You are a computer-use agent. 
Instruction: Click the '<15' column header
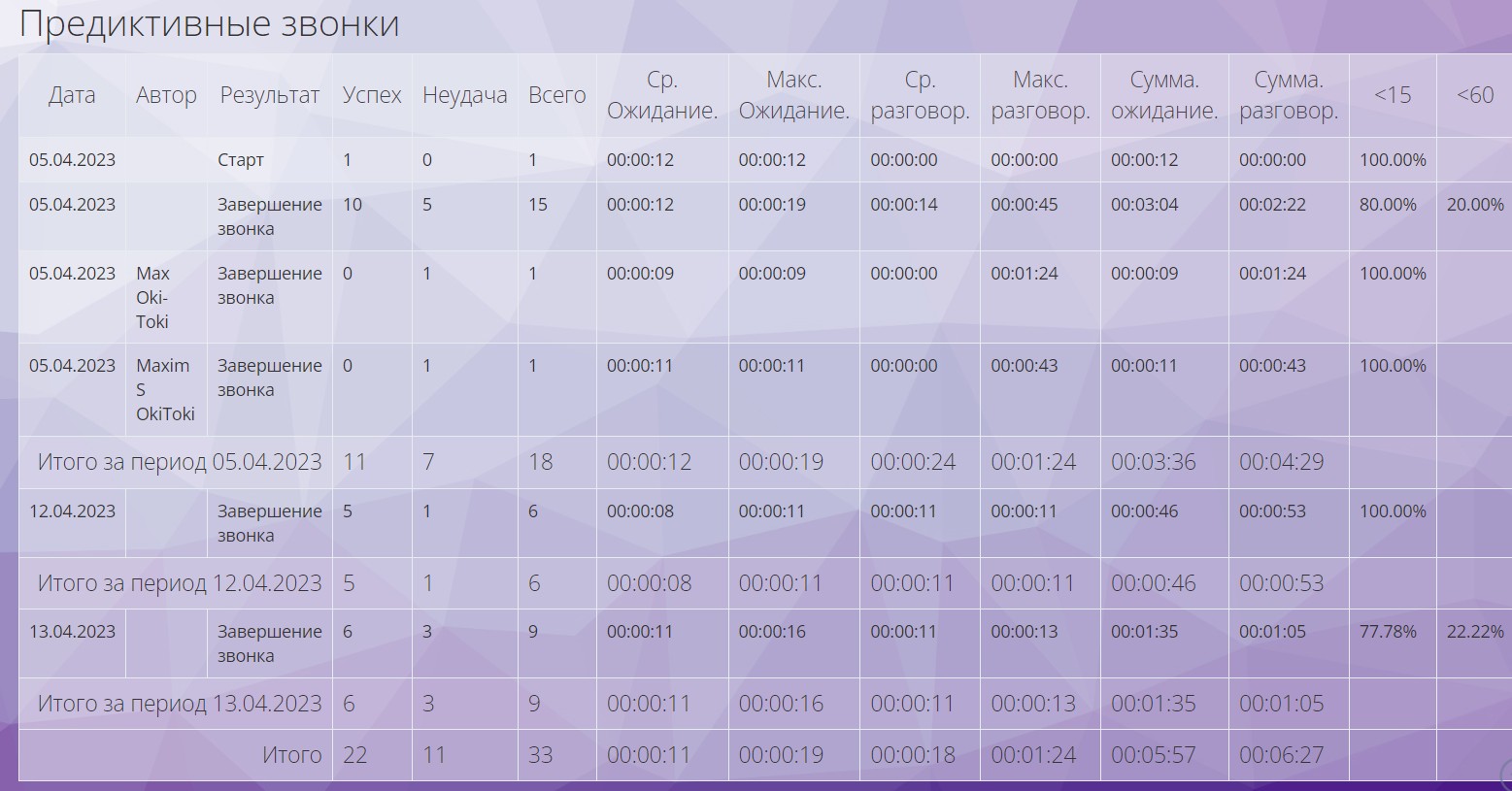(1392, 95)
